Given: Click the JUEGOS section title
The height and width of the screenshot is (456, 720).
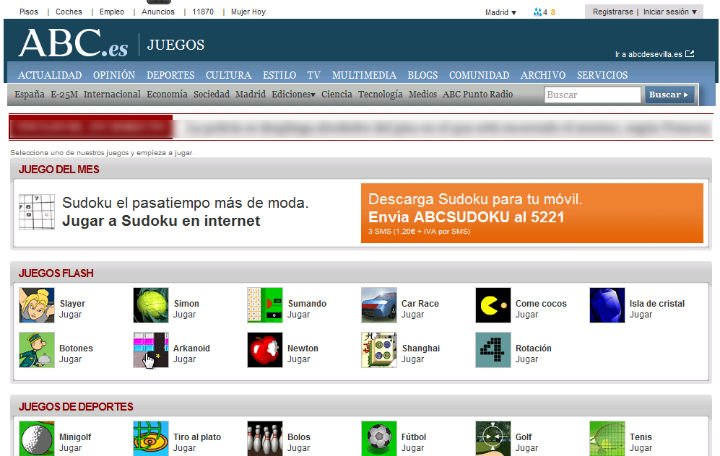Looking at the screenshot, I should (x=176, y=45).
